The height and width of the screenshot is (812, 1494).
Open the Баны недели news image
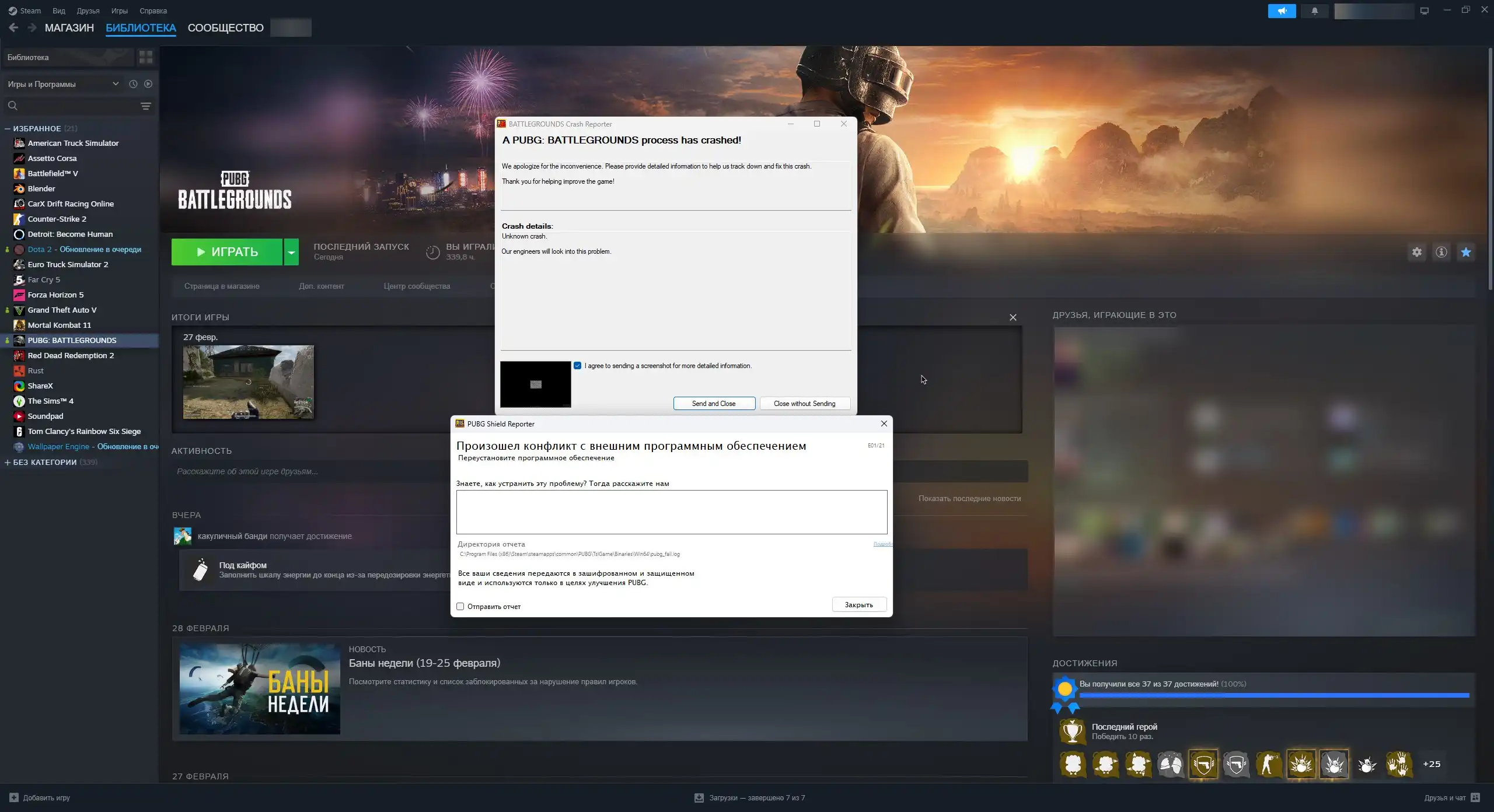pyautogui.click(x=260, y=689)
